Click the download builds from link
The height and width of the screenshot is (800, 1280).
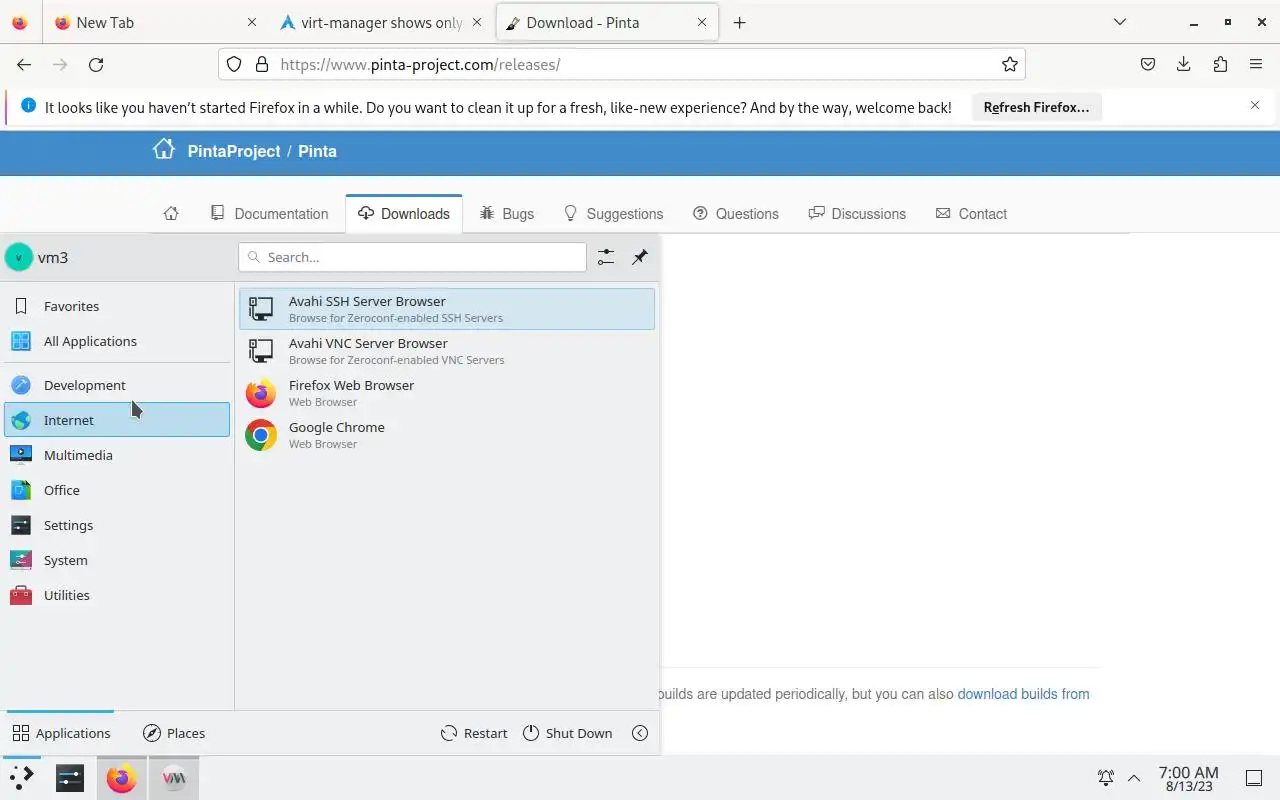click(x=1023, y=694)
